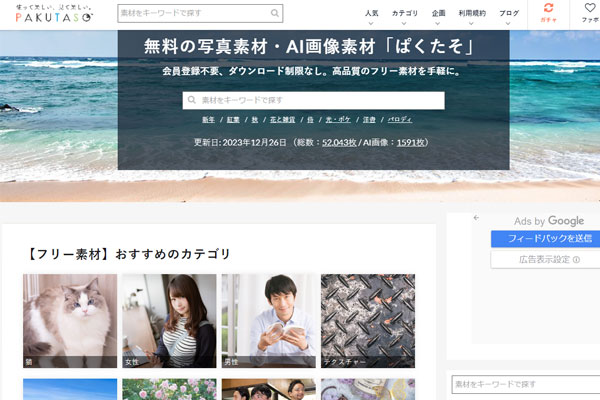Click the back arrow in the Google ads panel

click(x=476, y=218)
